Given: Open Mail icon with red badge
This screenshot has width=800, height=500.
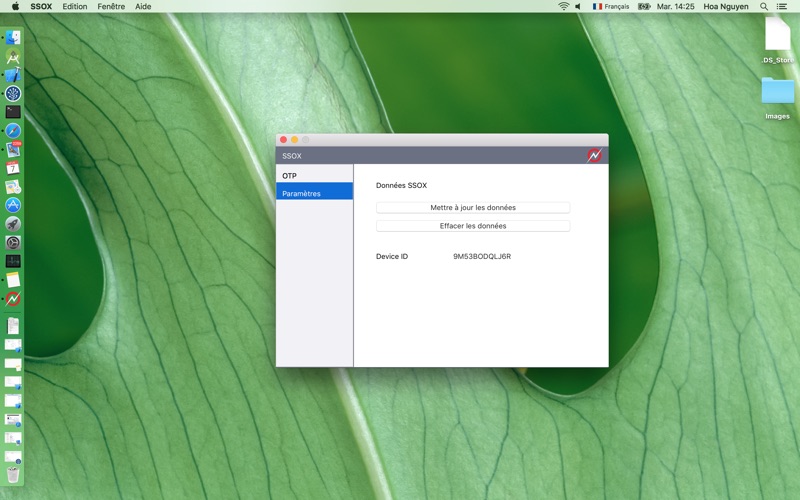Looking at the screenshot, I should pyautogui.click(x=13, y=149).
